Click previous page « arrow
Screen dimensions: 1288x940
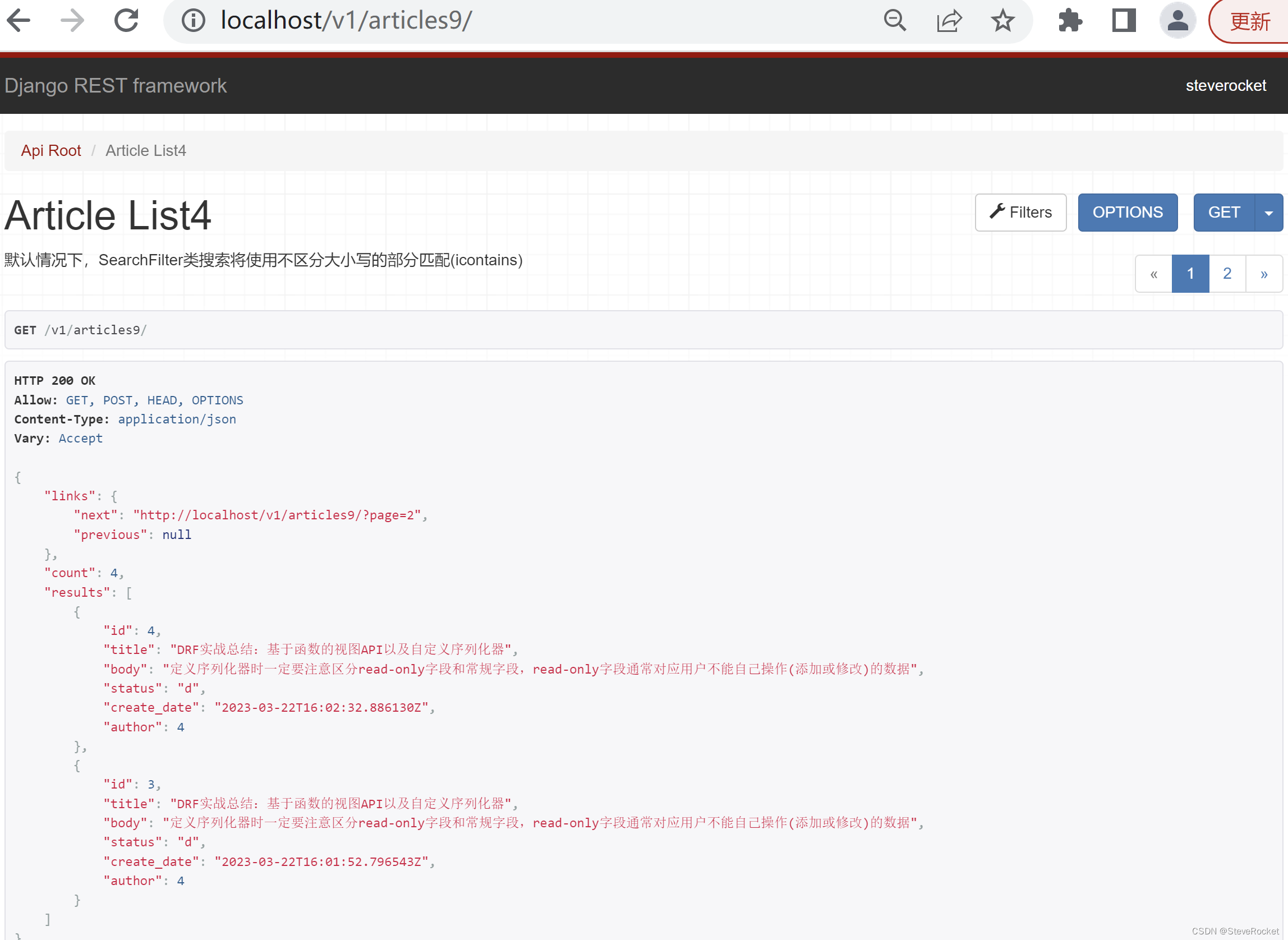(x=1154, y=274)
